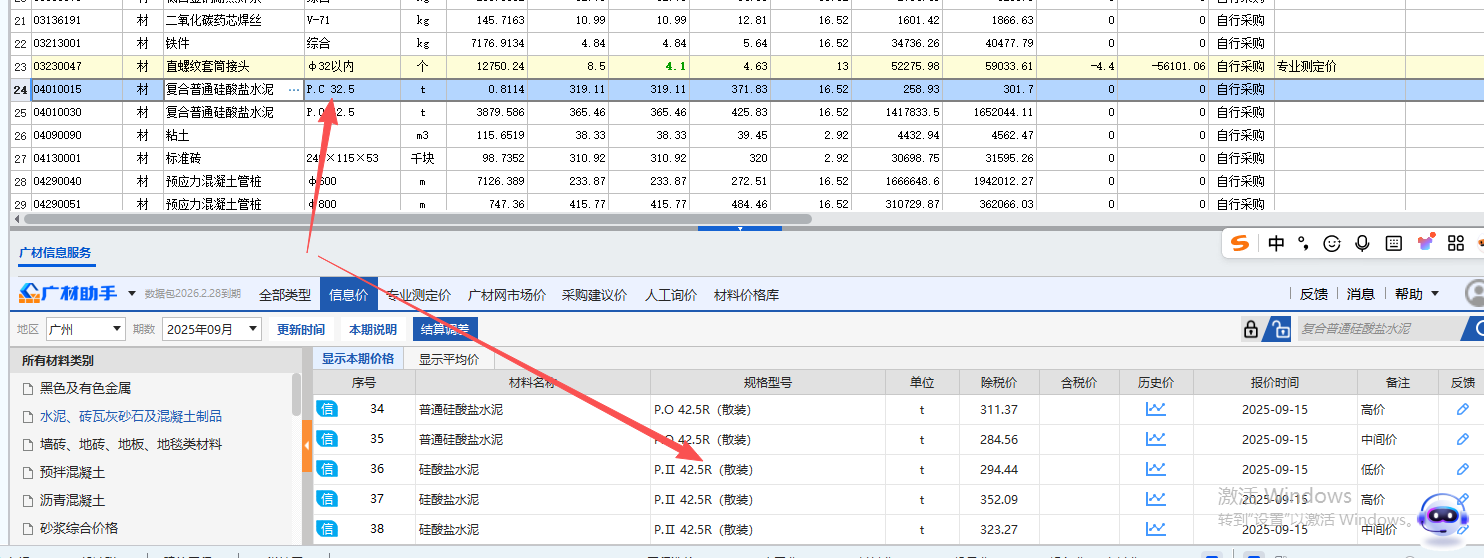Collapse the category panel with the orange handle
Screen dimensions: 1484x558
(x=307, y=445)
